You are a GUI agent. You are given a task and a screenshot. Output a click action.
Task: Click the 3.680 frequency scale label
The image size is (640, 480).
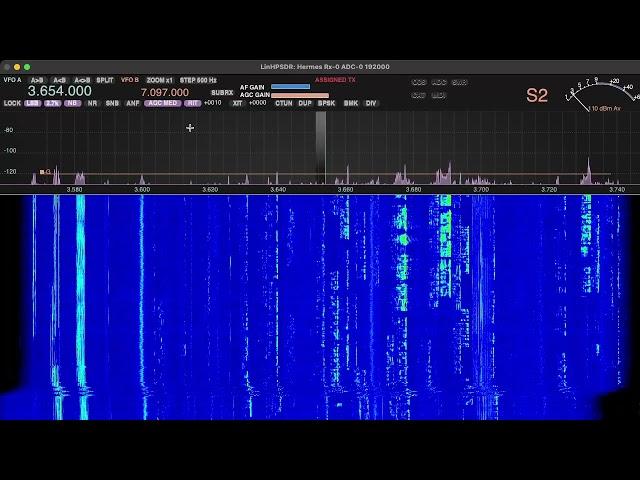413,189
